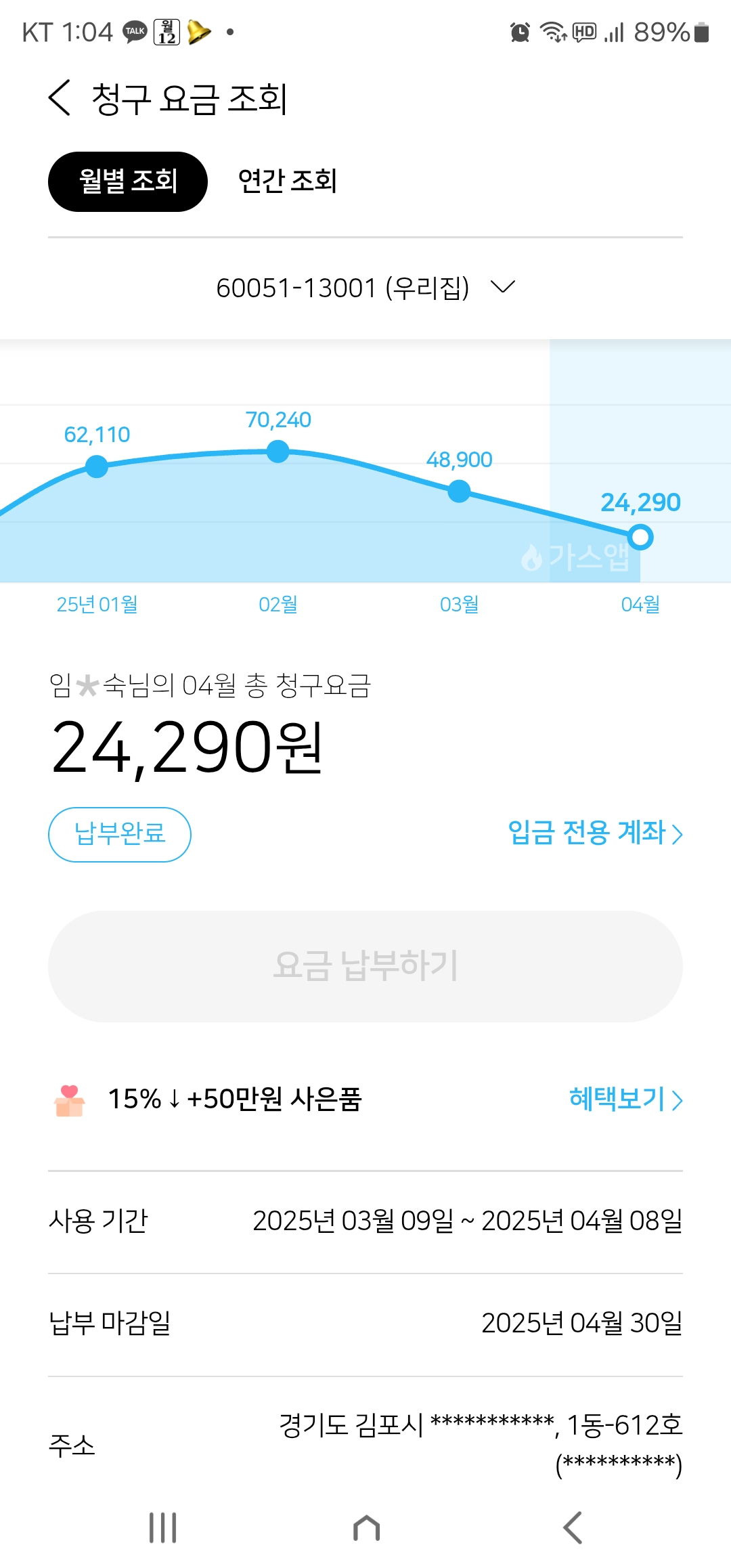The height and width of the screenshot is (1568, 731).
Task: Tap the KakaoTalk notification icon
Action: (135, 32)
